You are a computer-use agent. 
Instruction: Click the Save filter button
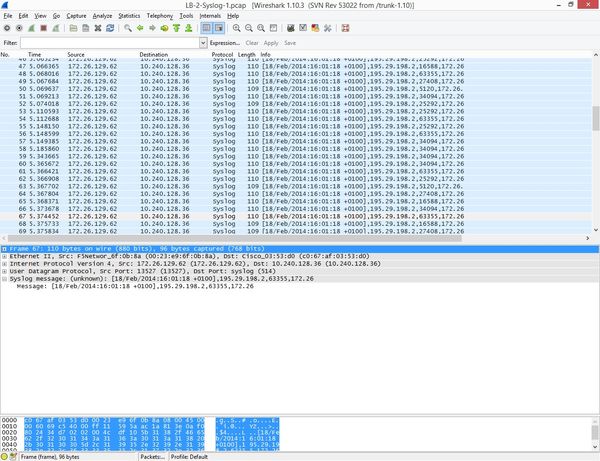click(x=289, y=44)
